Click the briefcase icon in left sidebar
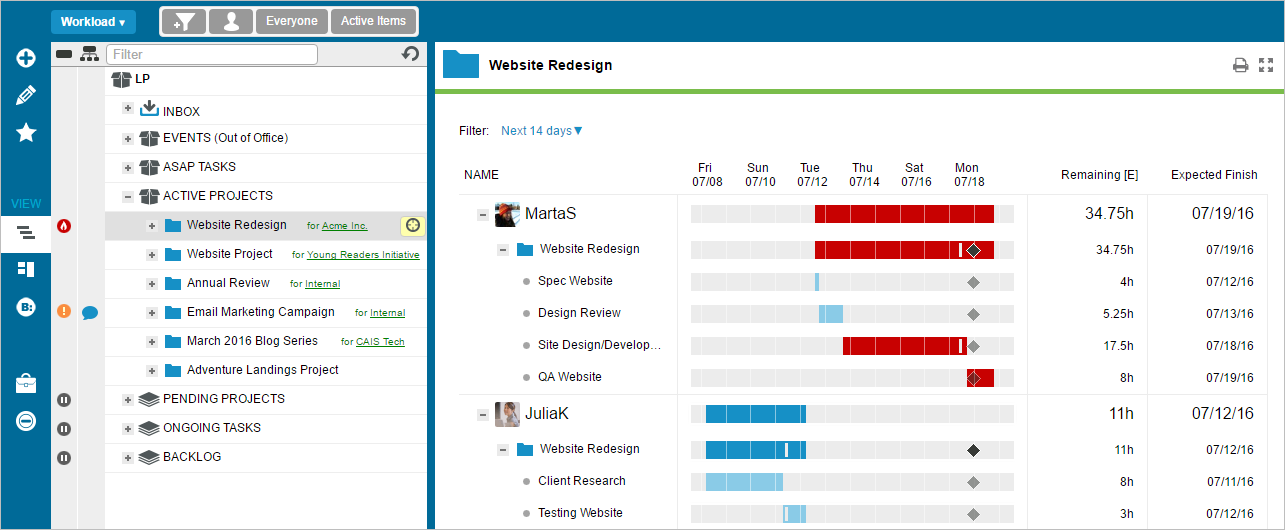This screenshot has height=530, width=1285. (x=26, y=384)
